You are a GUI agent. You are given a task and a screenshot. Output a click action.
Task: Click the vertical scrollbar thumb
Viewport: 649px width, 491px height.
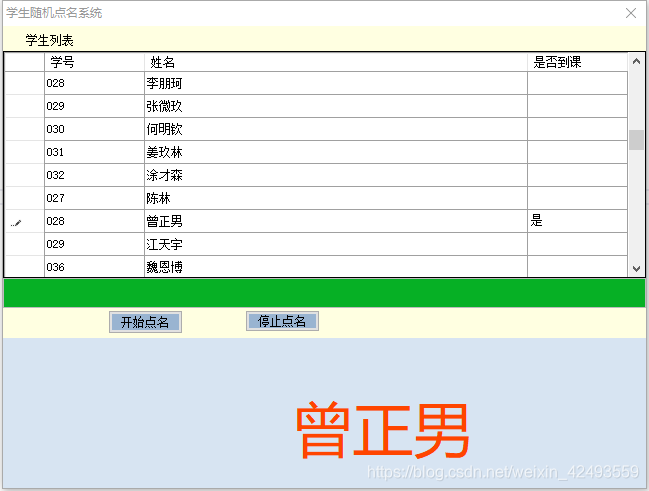pos(636,140)
